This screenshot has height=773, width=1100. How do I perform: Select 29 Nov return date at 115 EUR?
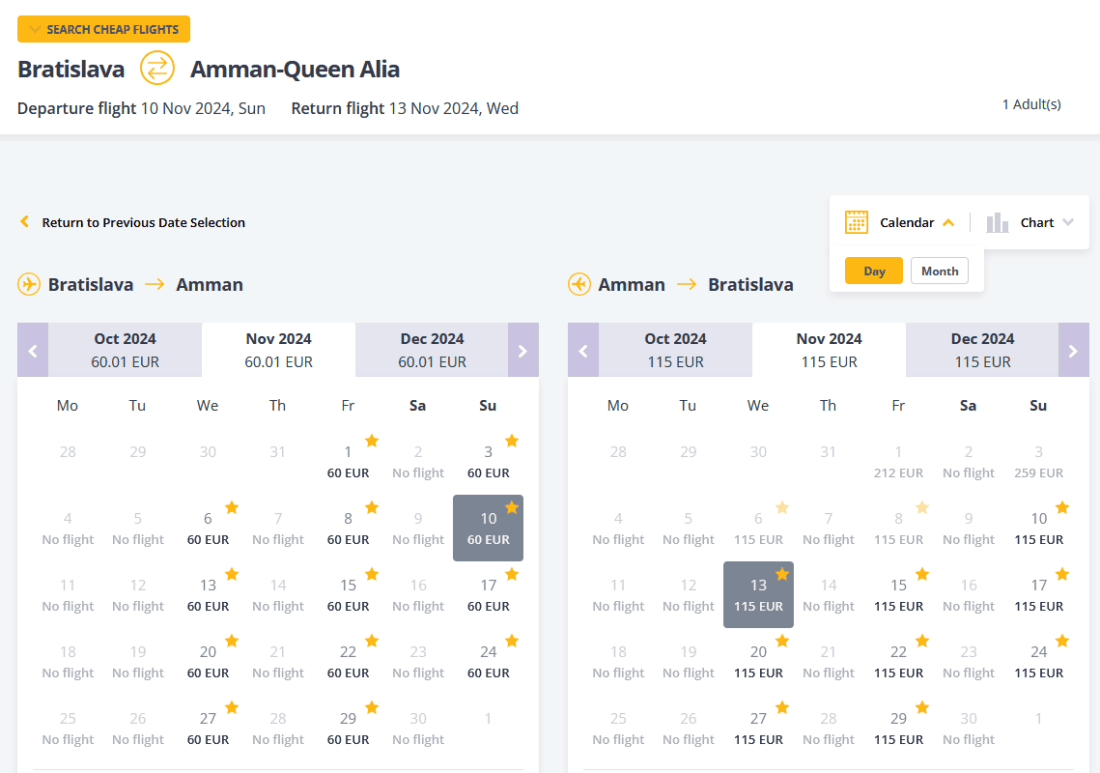(x=898, y=728)
